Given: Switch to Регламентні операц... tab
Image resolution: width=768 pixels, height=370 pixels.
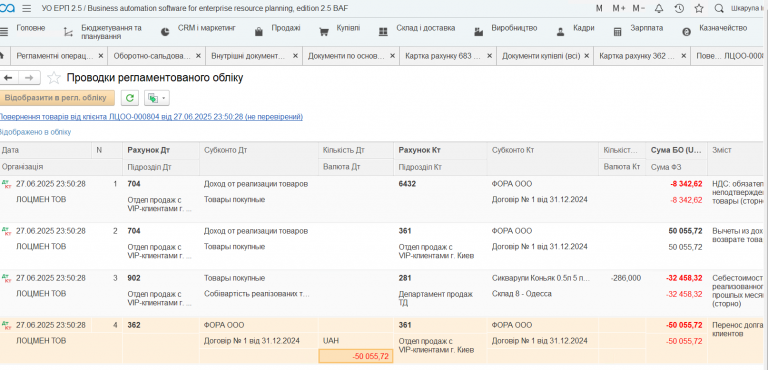Looking at the screenshot, I should pos(54,56).
